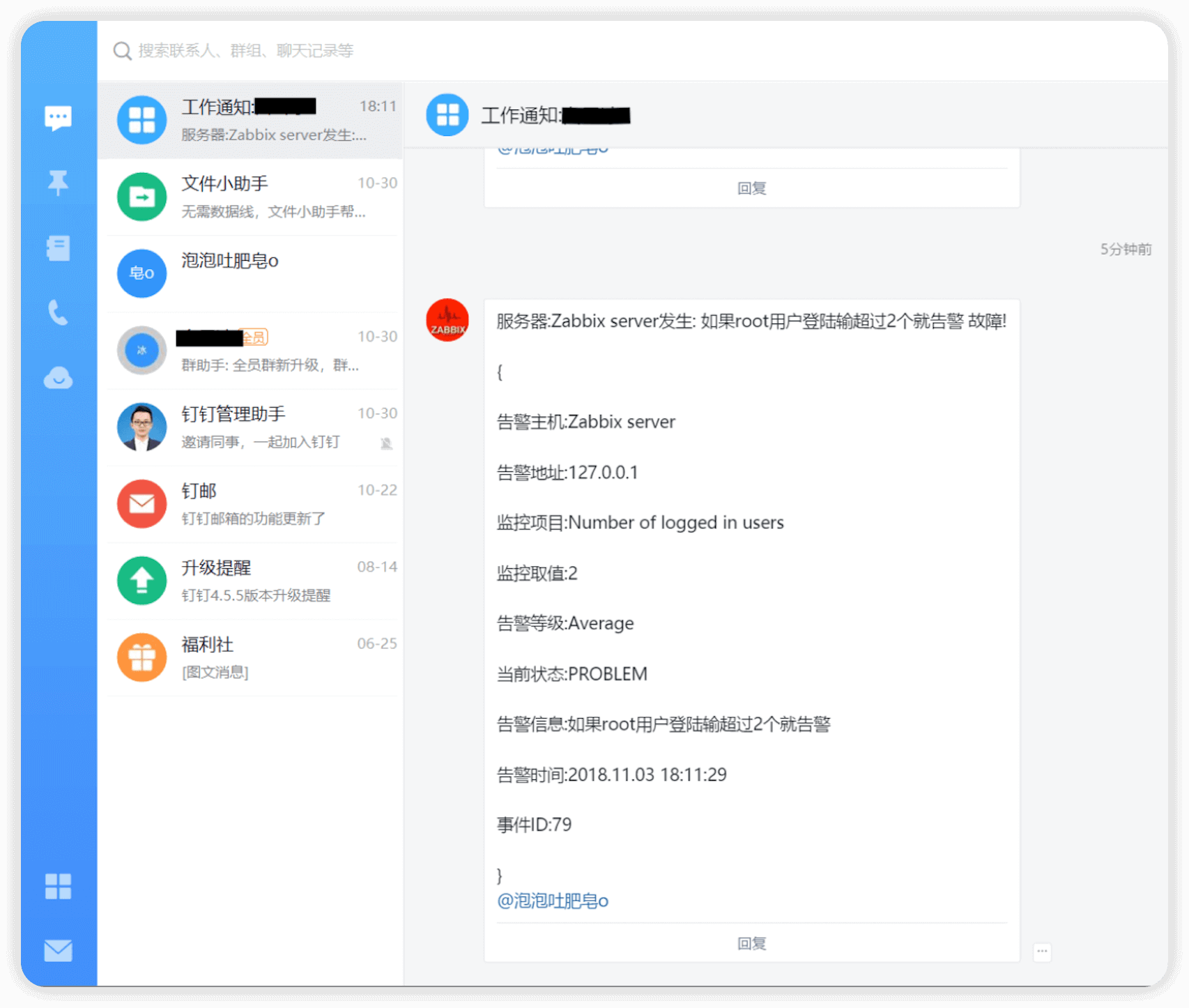
Task: Click the 事件ID:79 line
Action: [x=534, y=825]
